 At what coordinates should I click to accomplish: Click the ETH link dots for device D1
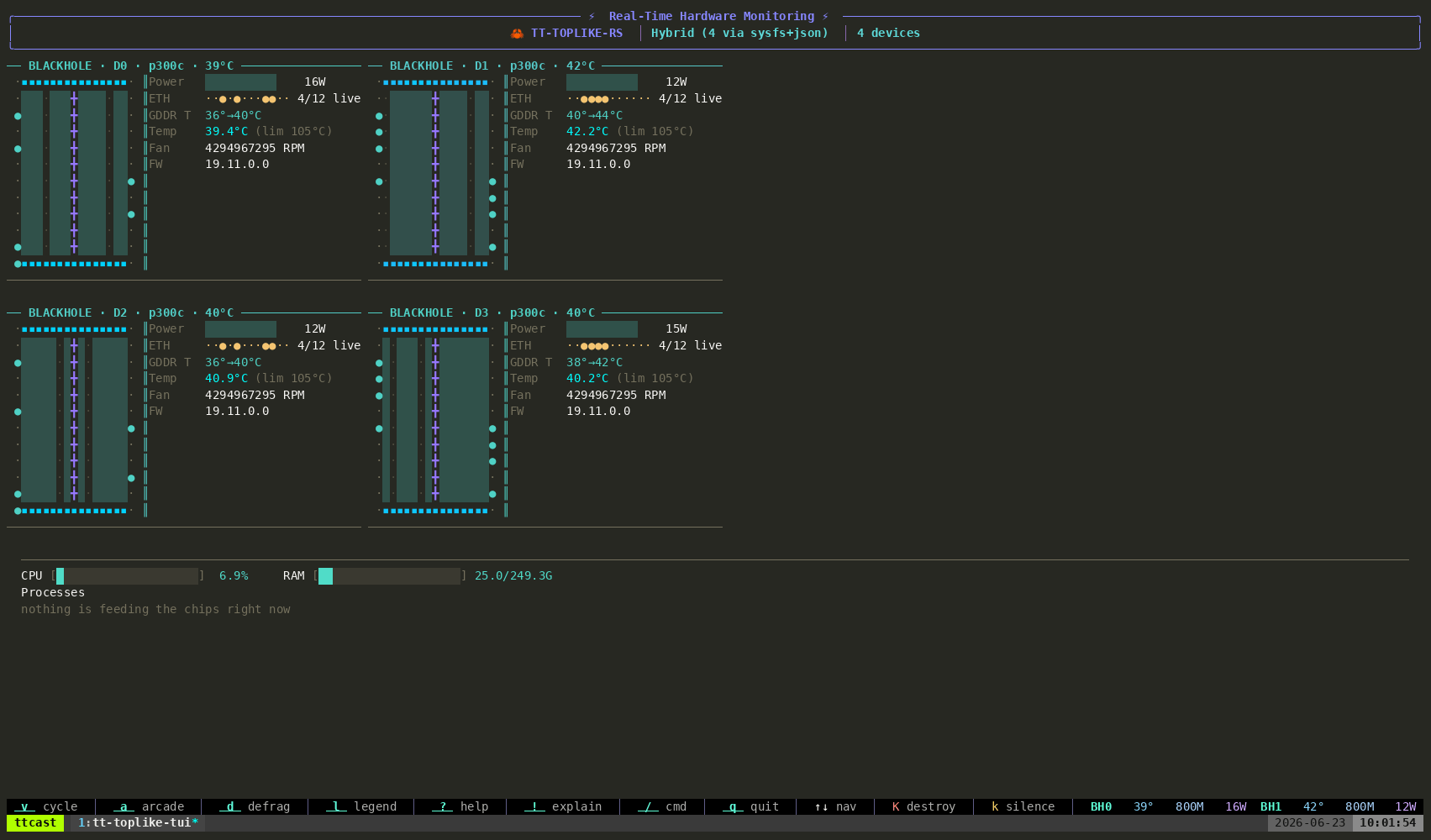(x=609, y=99)
